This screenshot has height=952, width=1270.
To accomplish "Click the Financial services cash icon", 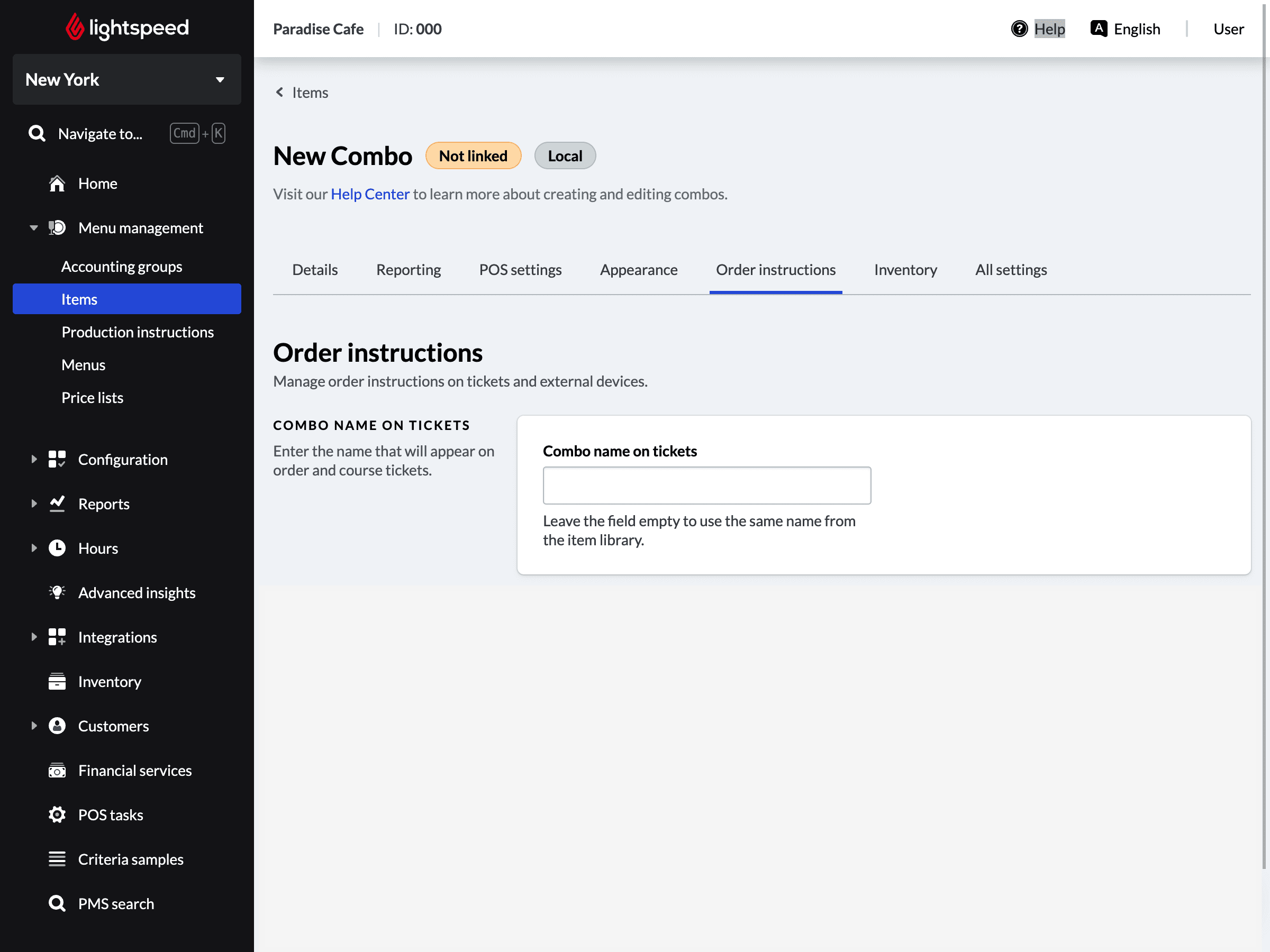I will (x=57, y=770).
